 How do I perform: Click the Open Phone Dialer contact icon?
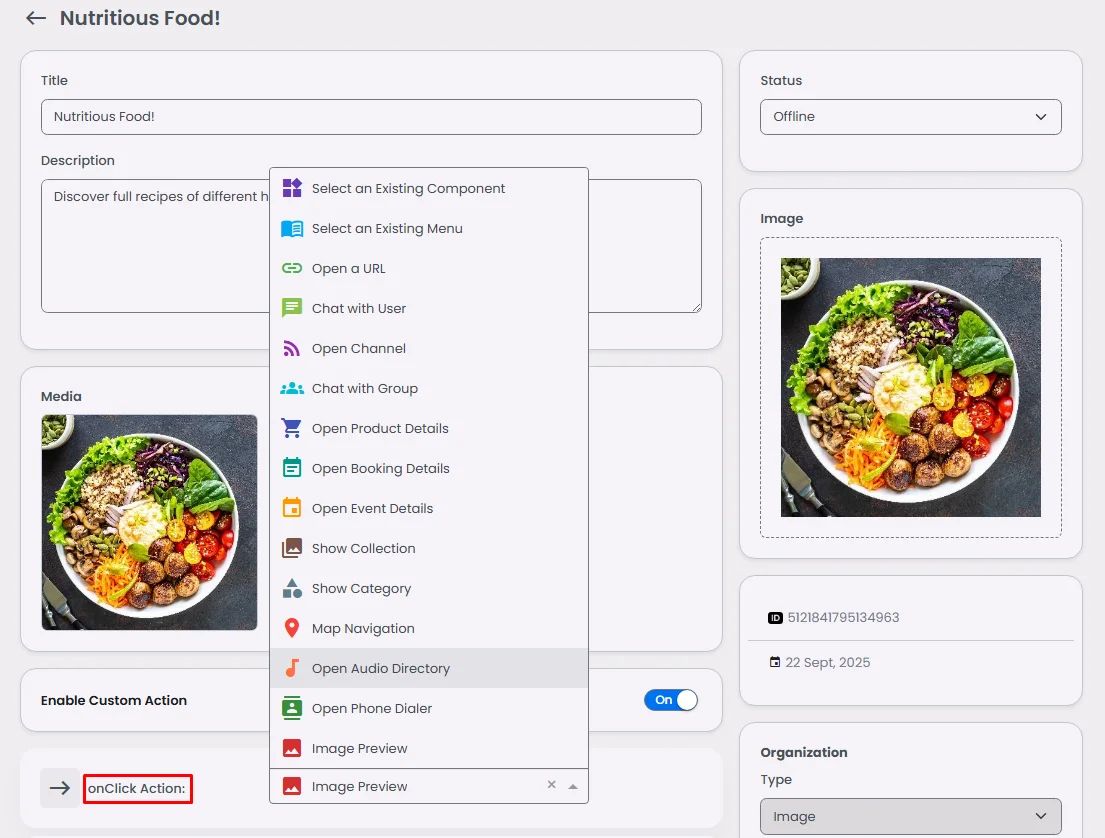point(292,708)
